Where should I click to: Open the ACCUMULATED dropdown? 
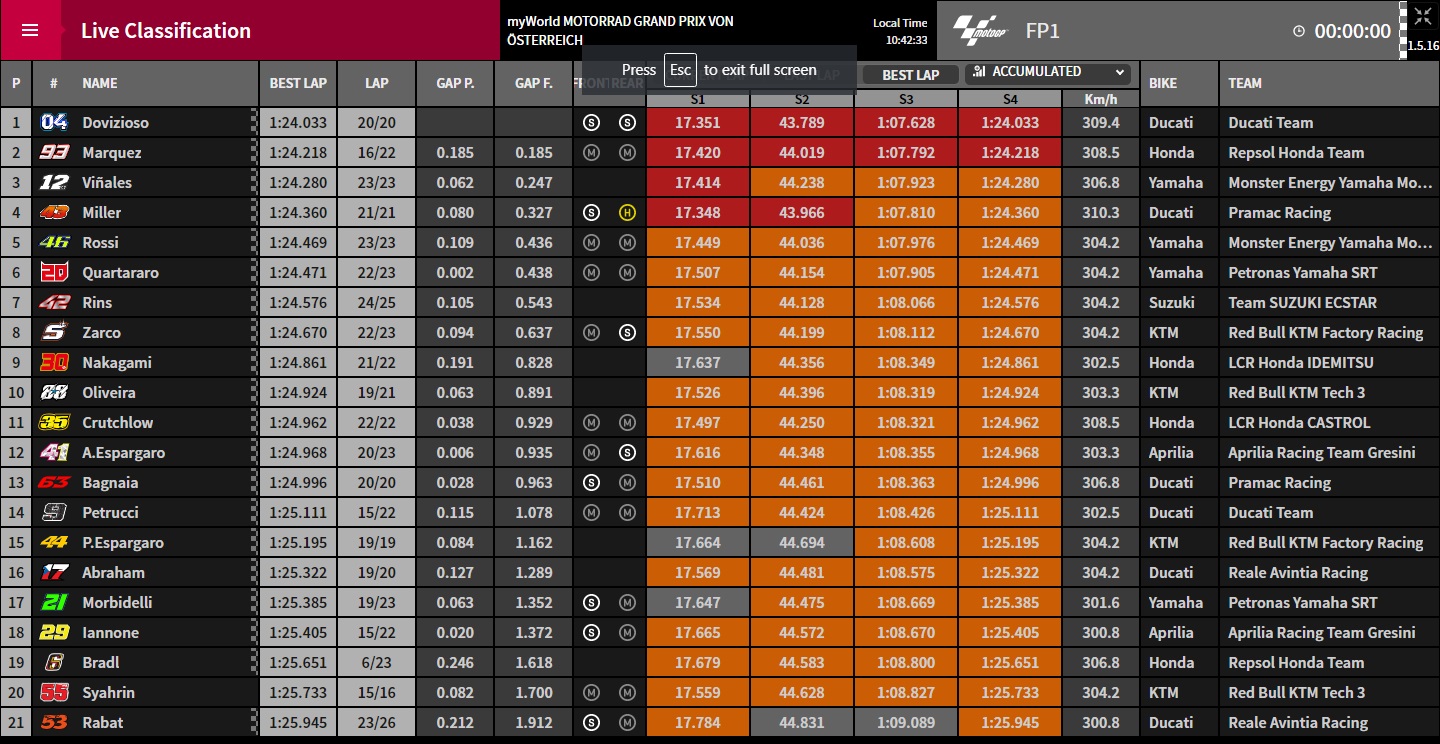click(x=1049, y=73)
